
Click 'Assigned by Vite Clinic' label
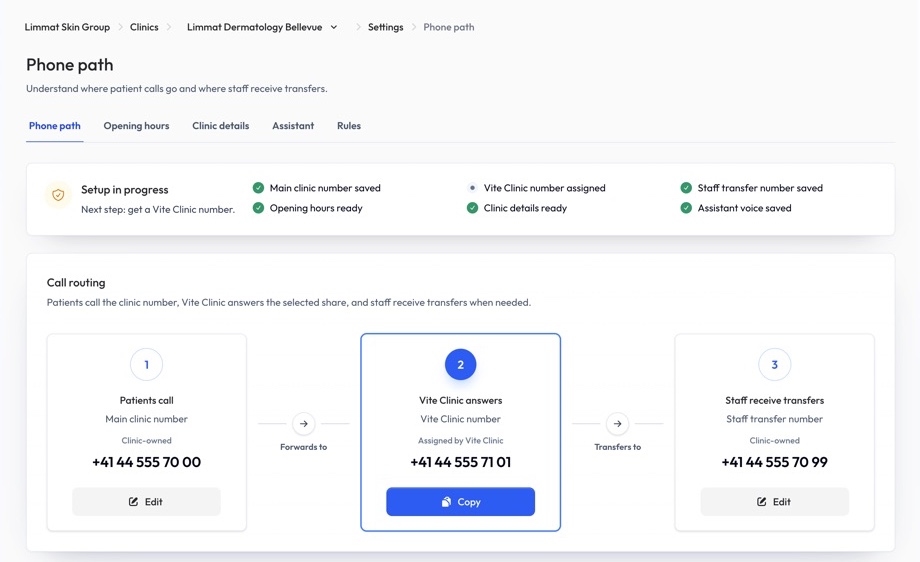click(x=461, y=441)
